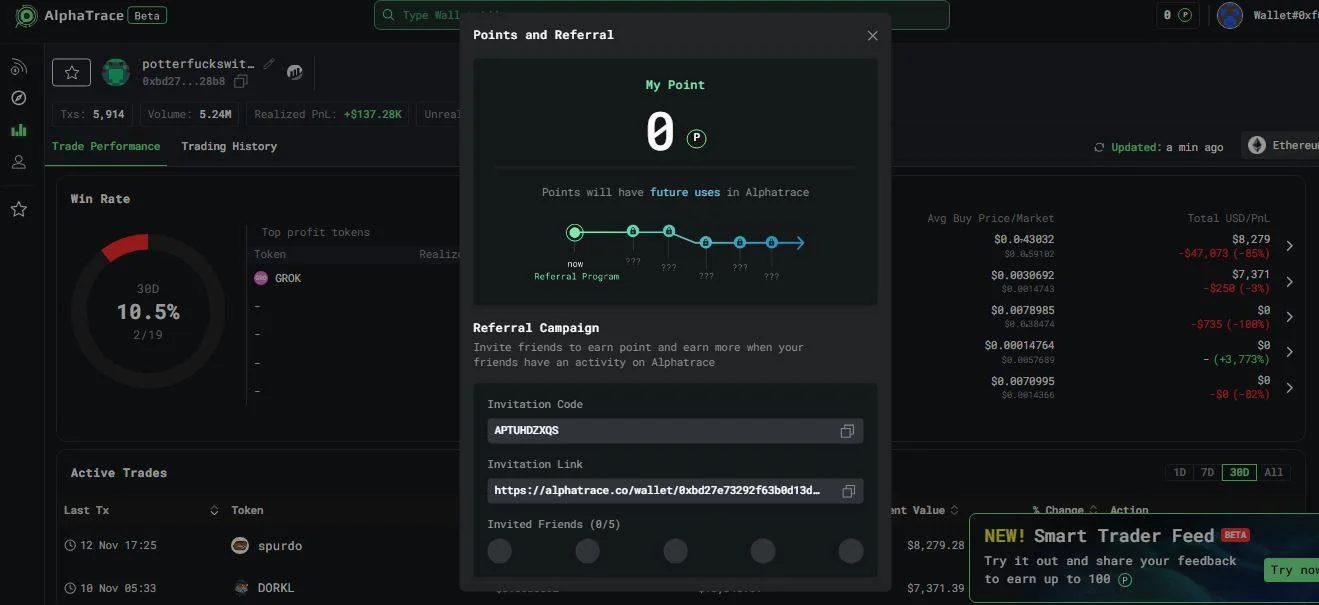The width and height of the screenshot is (1319, 605).
Task: Click the chart badge next to wallet name
Action: coord(295,72)
